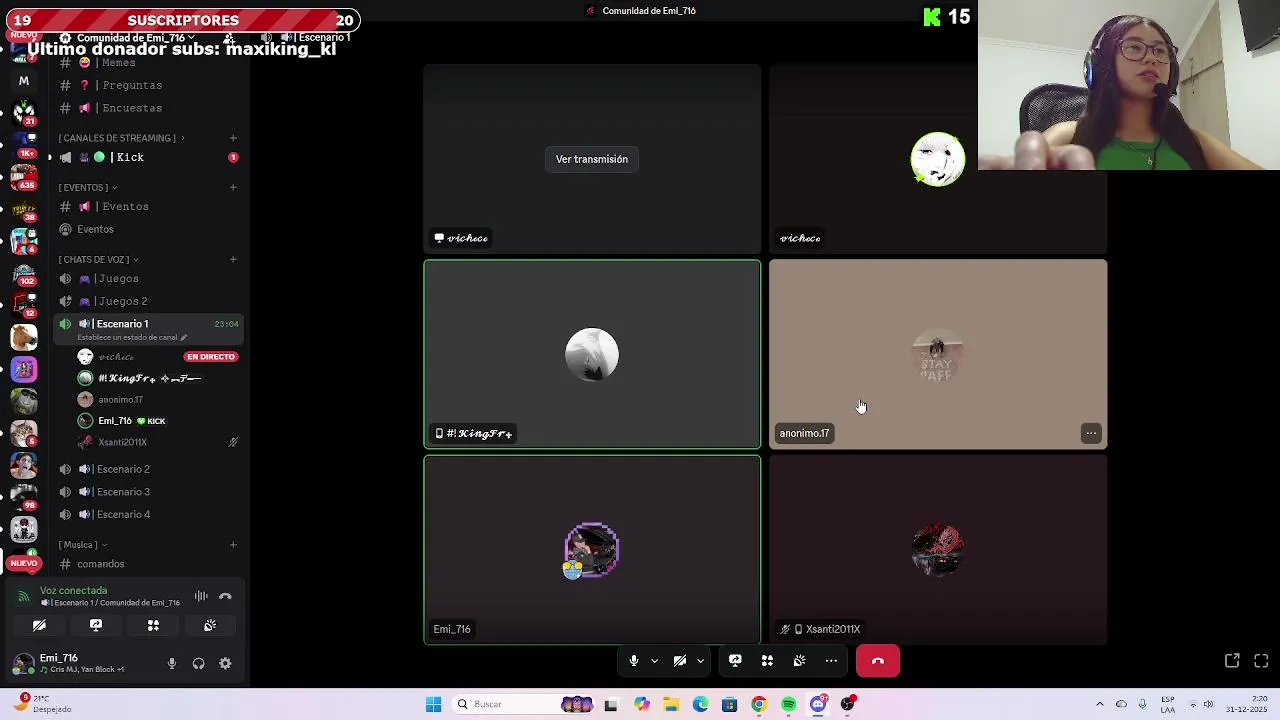Open Preguntas text channel
This screenshot has height=720, width=1280.
point(147,85)
